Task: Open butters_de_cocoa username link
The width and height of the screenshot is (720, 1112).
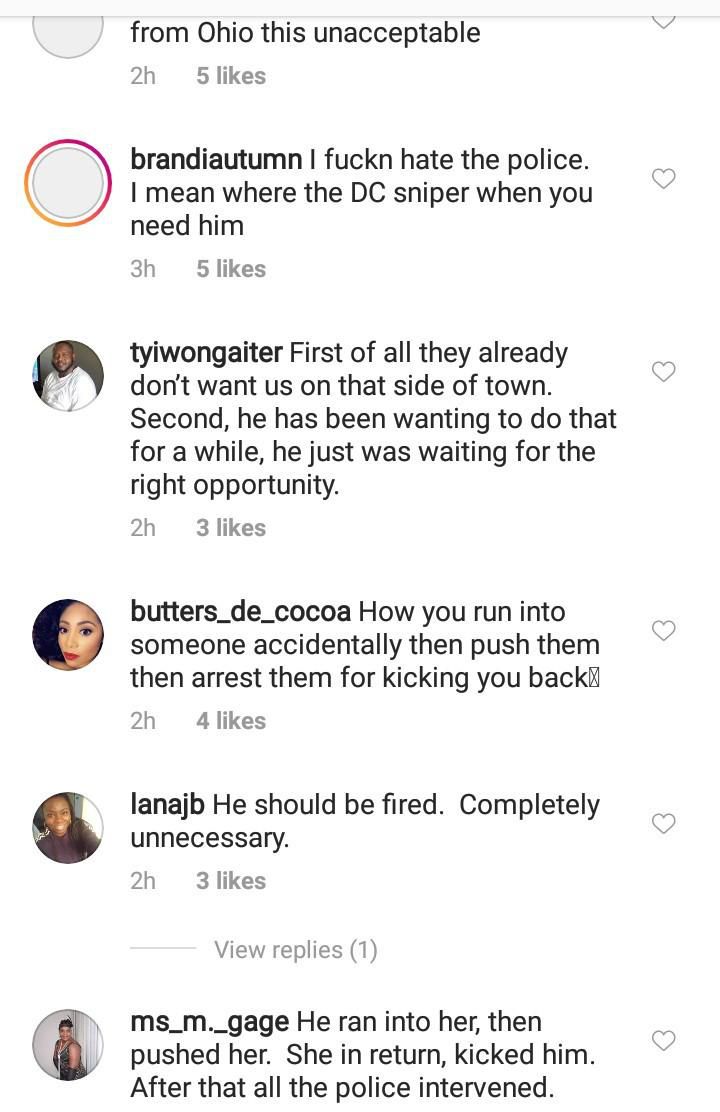Action: pos(240,612)
